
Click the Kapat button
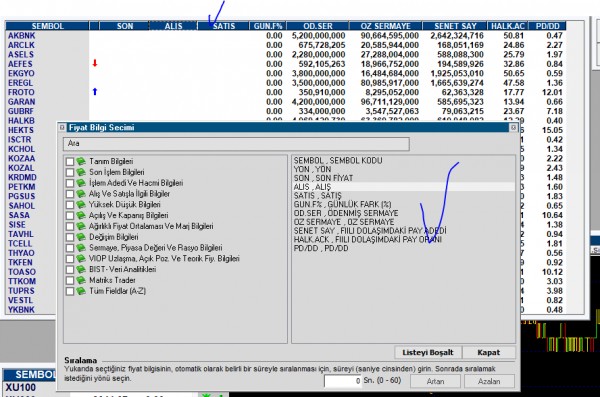click(489, 352)
